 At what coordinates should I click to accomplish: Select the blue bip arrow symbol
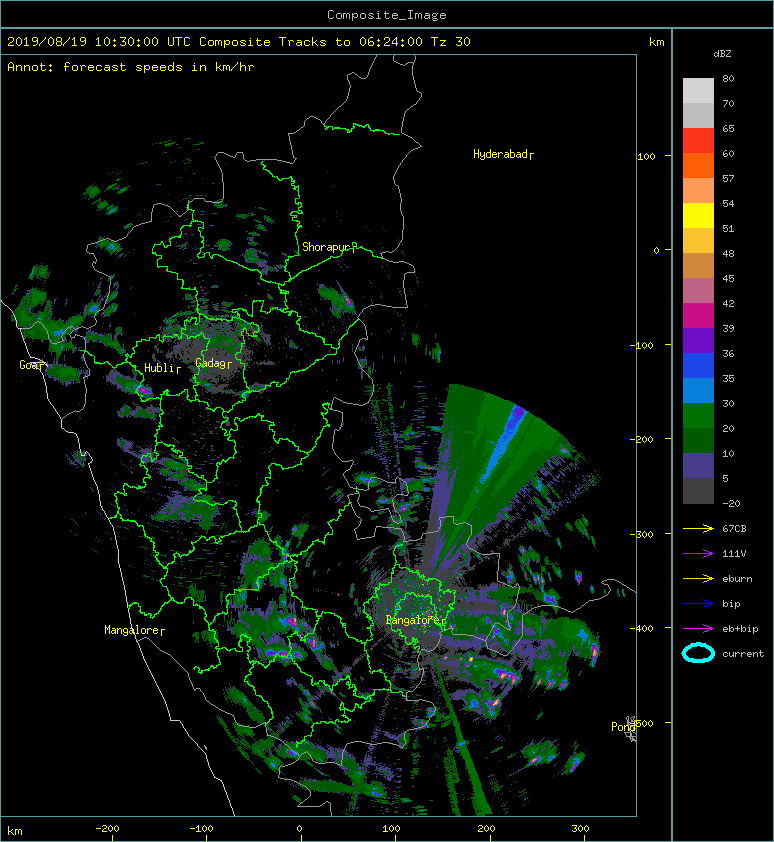(x=698, y=604)
